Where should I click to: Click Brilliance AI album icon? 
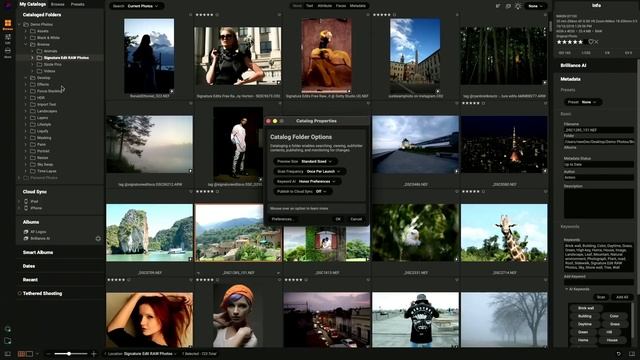click(26, 238)
